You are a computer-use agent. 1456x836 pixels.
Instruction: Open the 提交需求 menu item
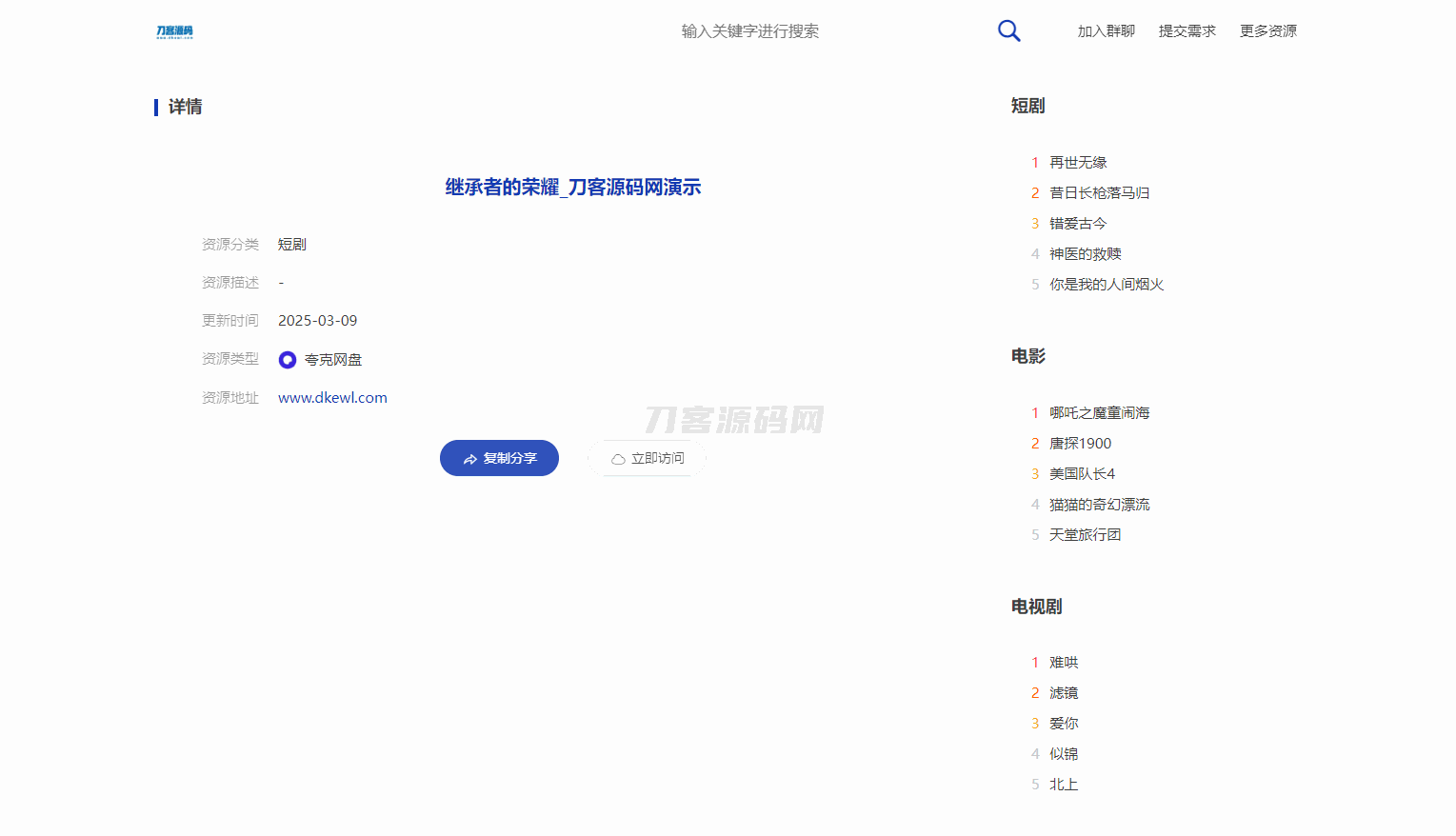pos(1187,31)
